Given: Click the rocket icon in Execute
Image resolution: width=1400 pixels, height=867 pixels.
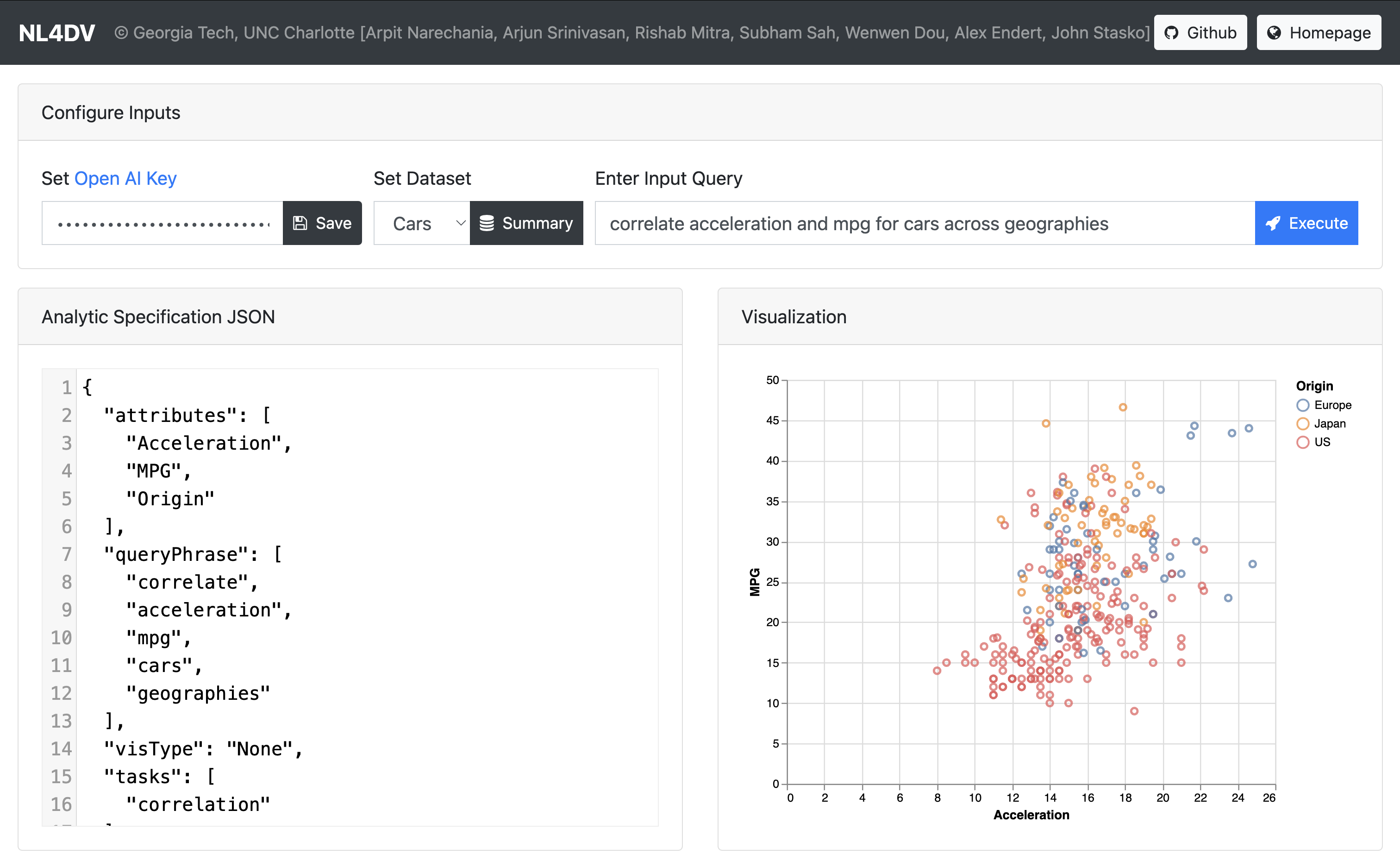Looking at the screenshot, I should [1273, 223].
